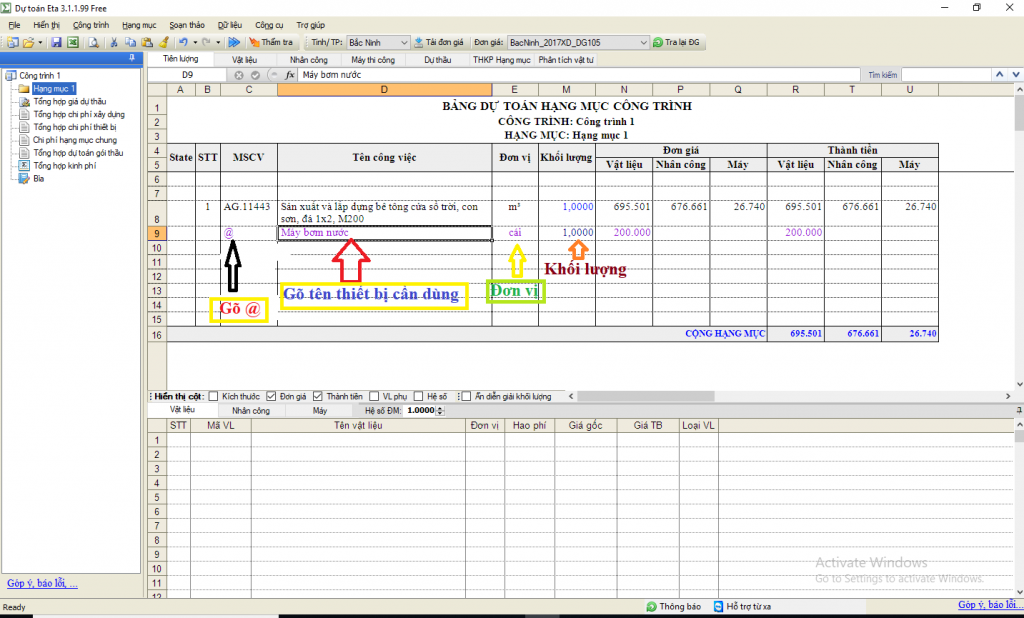
Task: Select Tổng hợp kinh phí in the tree
Action: tap(64, 166)
